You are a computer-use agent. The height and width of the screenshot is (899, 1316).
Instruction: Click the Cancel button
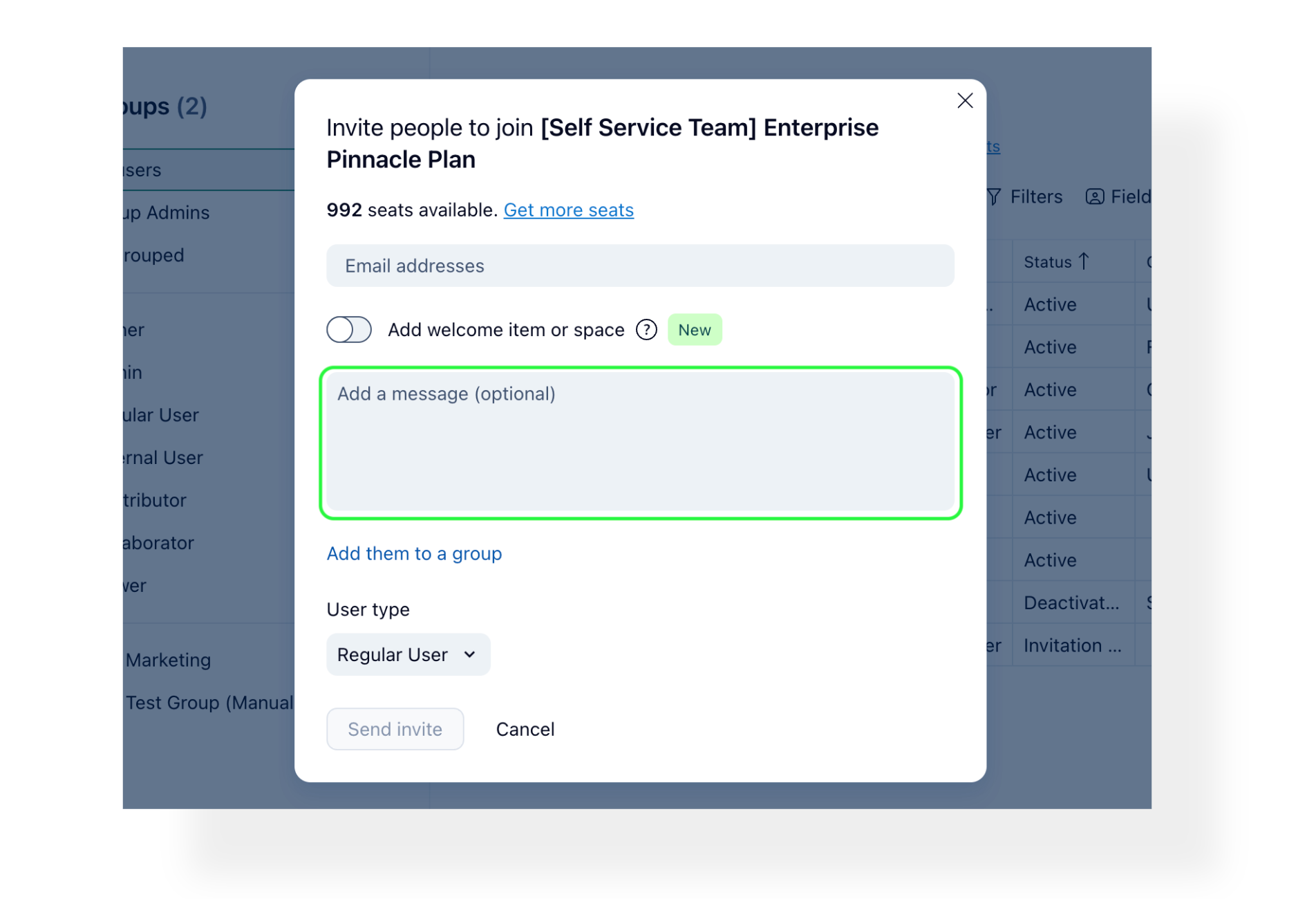click(525, 729)
